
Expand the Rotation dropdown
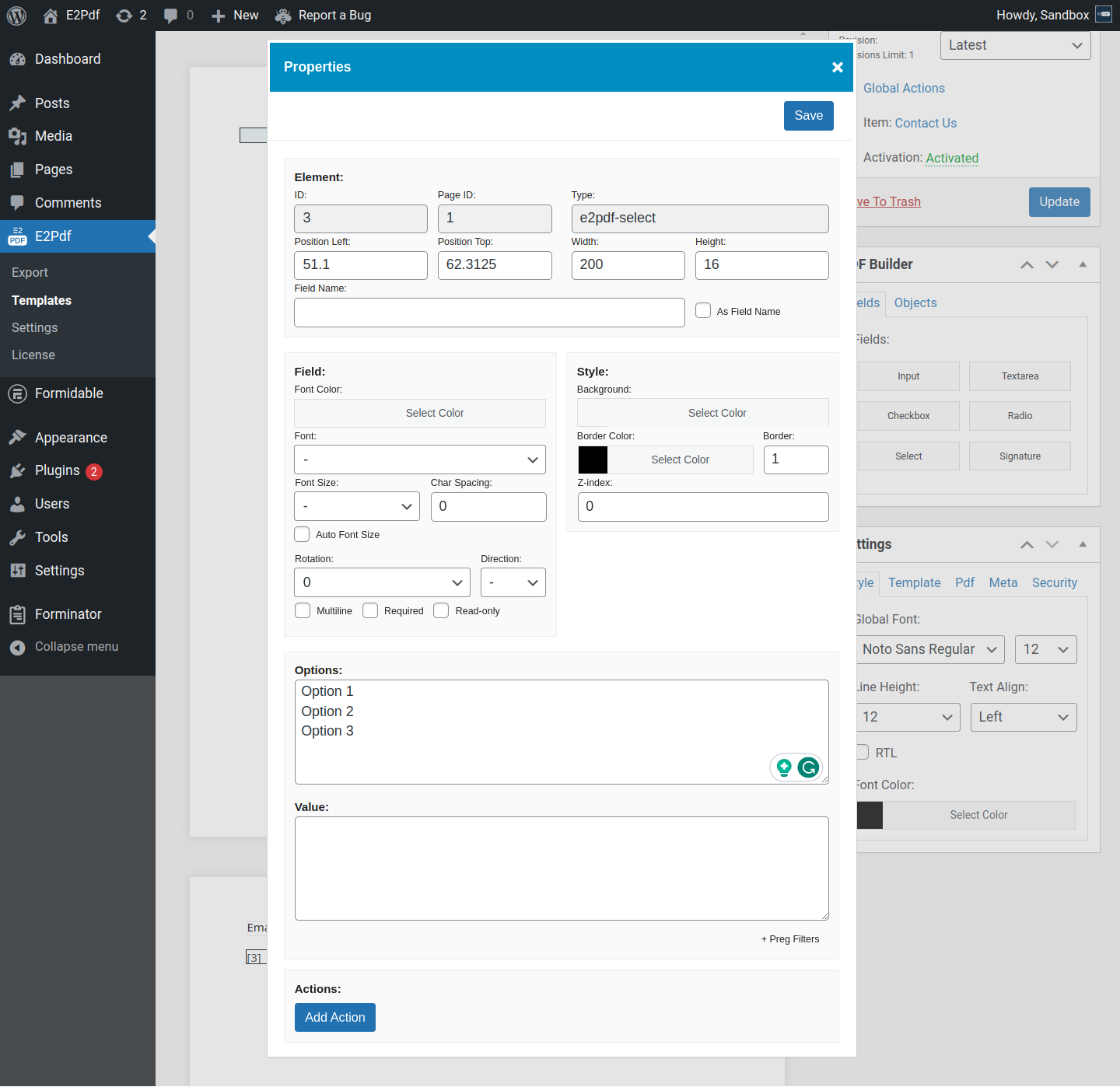382,582
